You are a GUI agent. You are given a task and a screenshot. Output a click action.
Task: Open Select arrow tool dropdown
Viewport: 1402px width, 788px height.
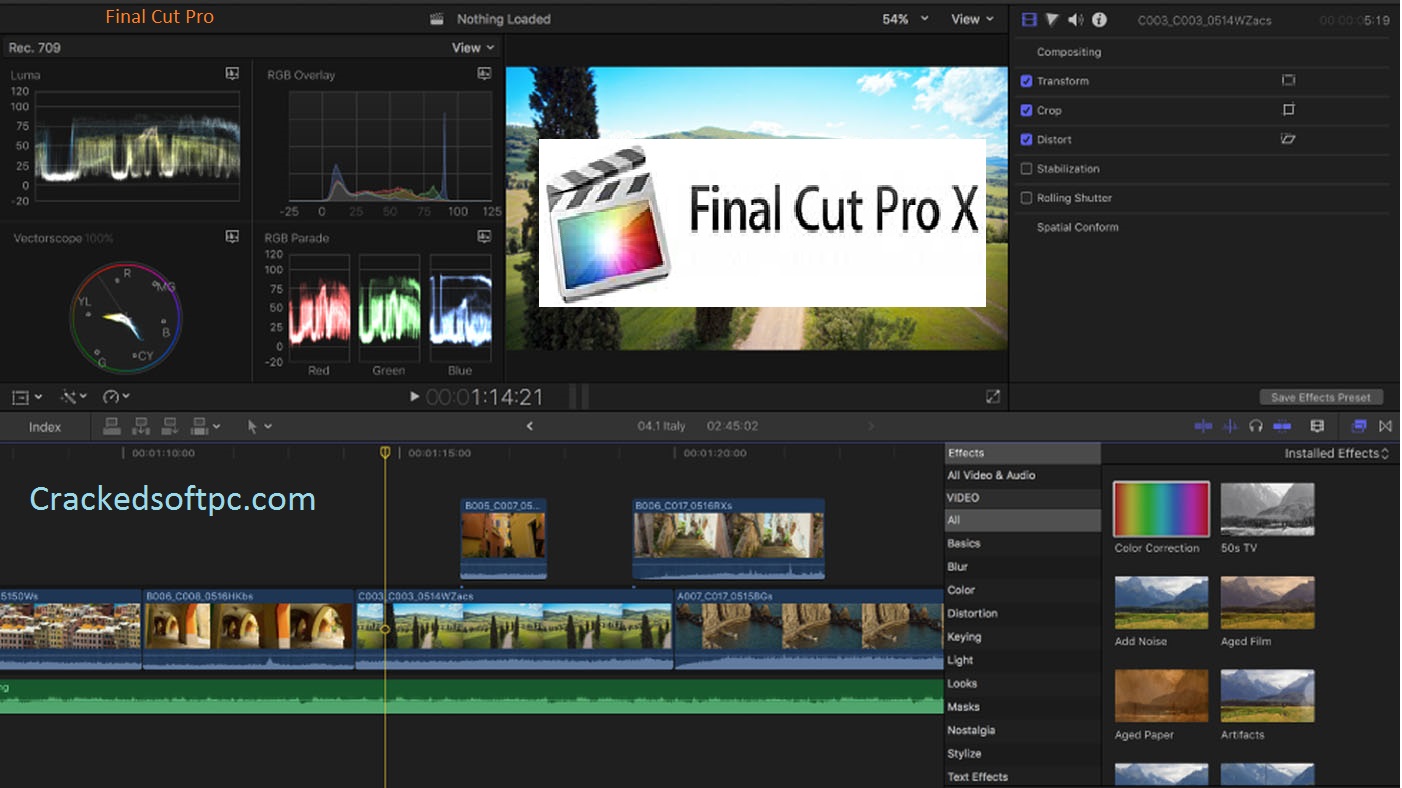[x=259, y=426]
